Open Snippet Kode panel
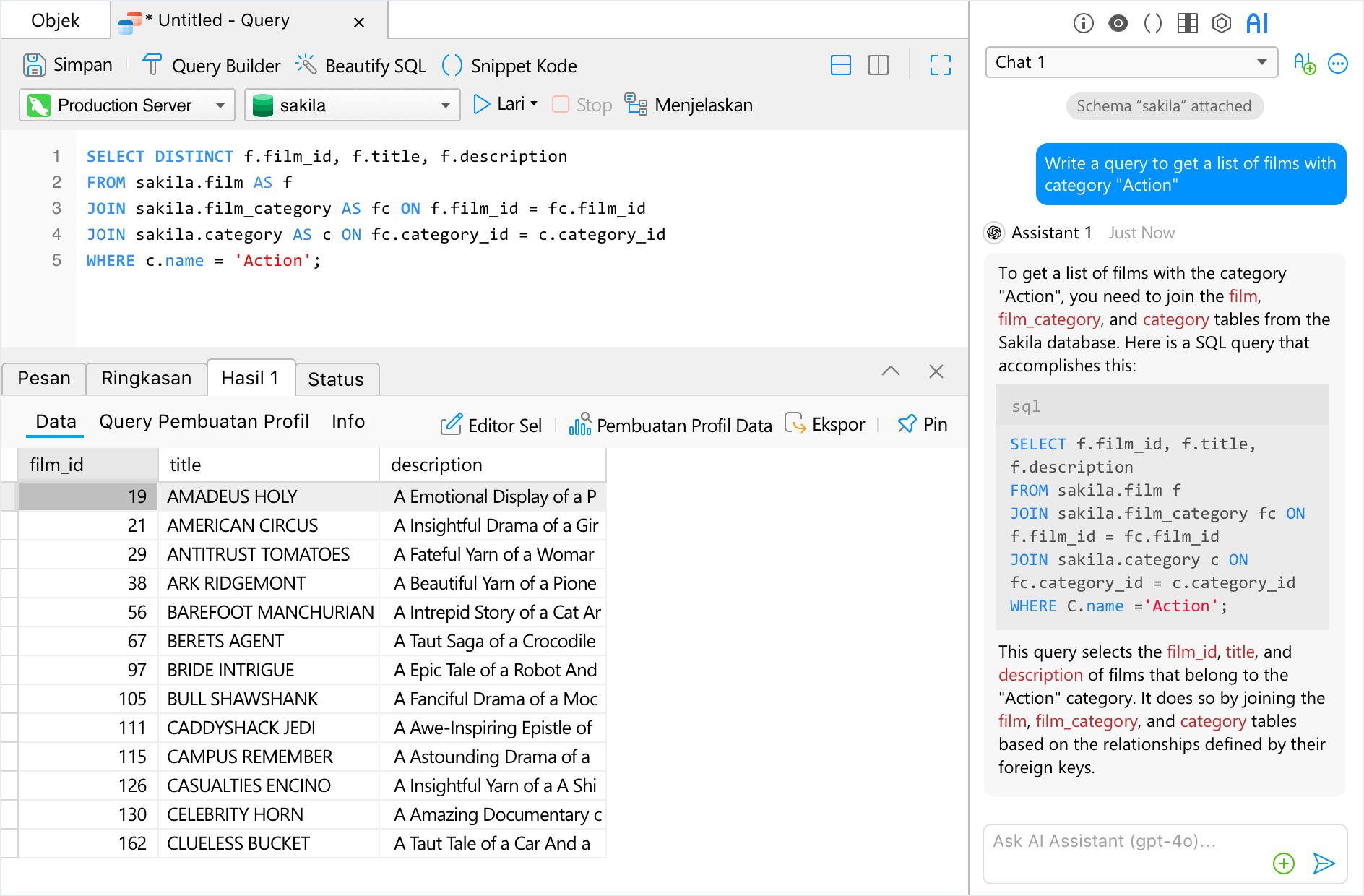The image size is (1364, 896). [509, 66]
